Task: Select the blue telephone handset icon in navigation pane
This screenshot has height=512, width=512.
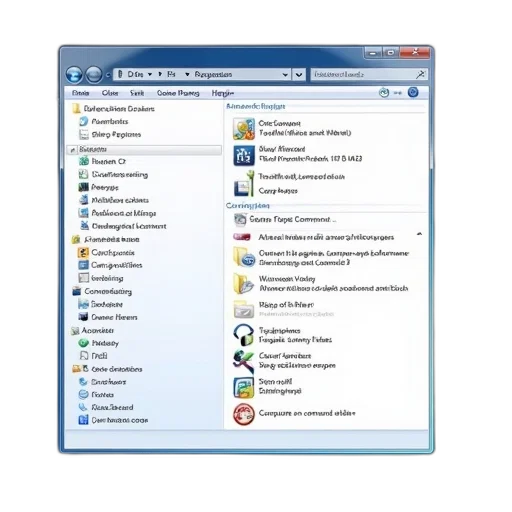Action: point(83,407)
